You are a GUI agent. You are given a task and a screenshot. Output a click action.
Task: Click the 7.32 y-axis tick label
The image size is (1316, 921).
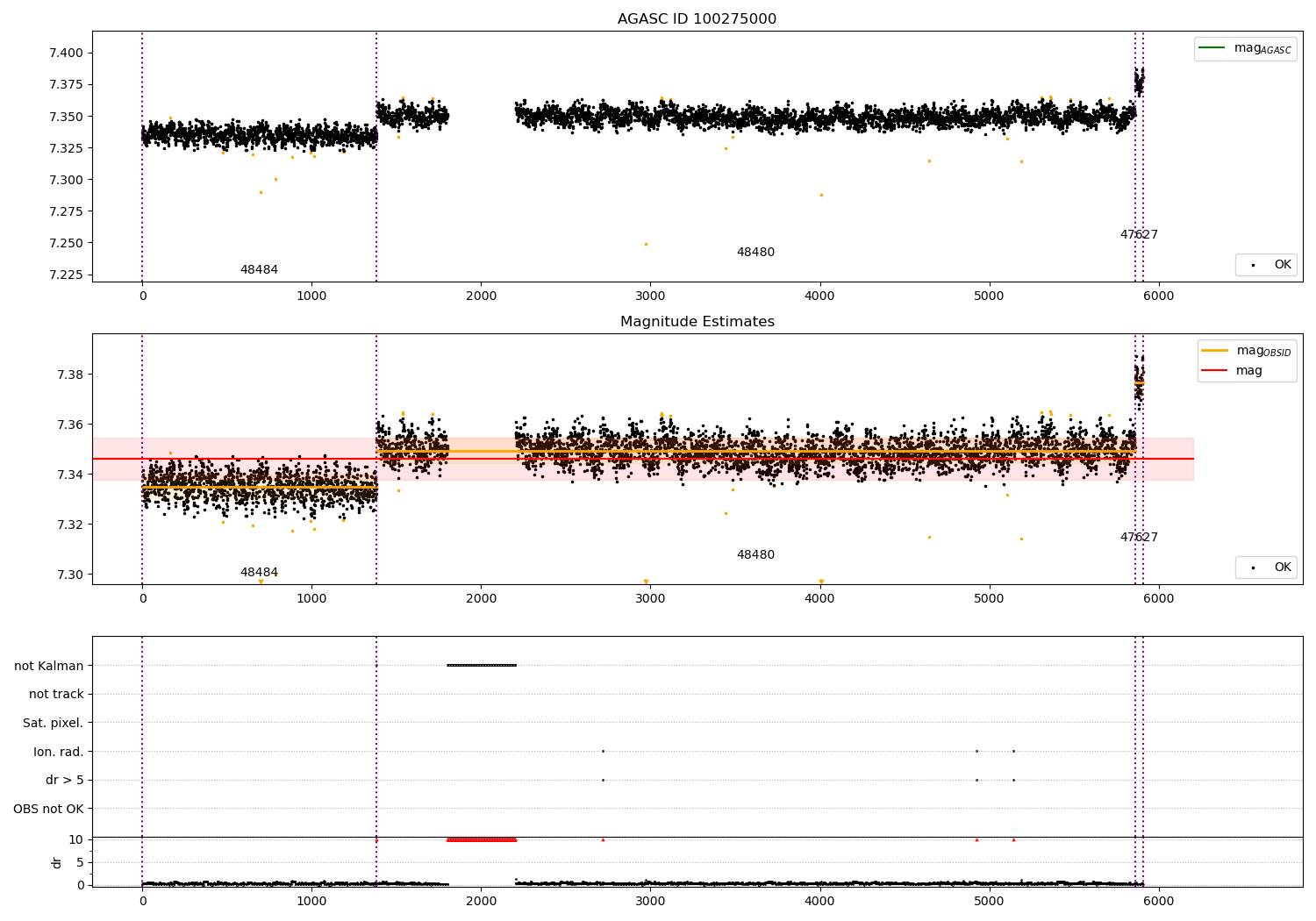tap(70, 525)
